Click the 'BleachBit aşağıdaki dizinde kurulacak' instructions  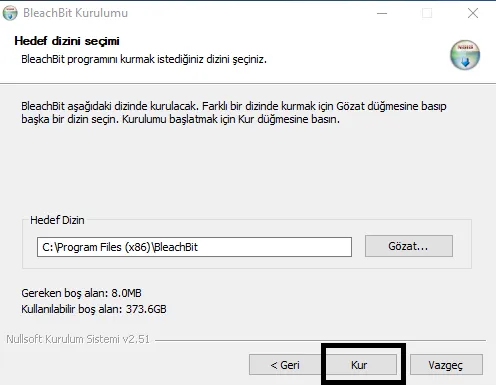(x=234, y=112)
